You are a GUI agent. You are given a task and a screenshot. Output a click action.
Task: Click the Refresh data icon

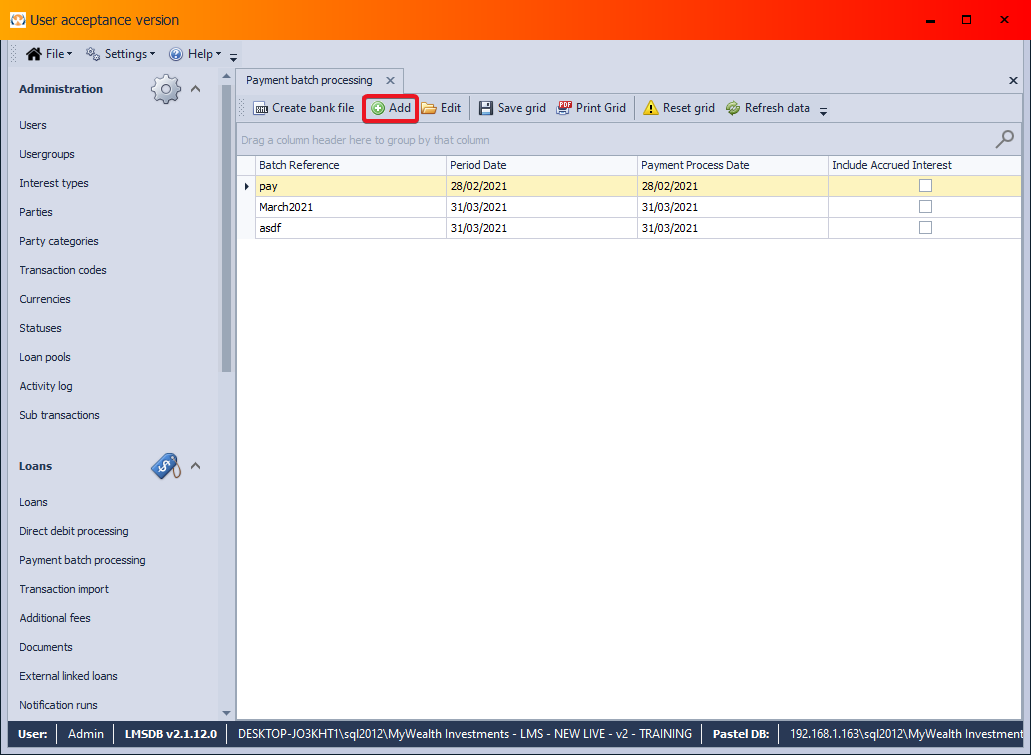point(733,108)
